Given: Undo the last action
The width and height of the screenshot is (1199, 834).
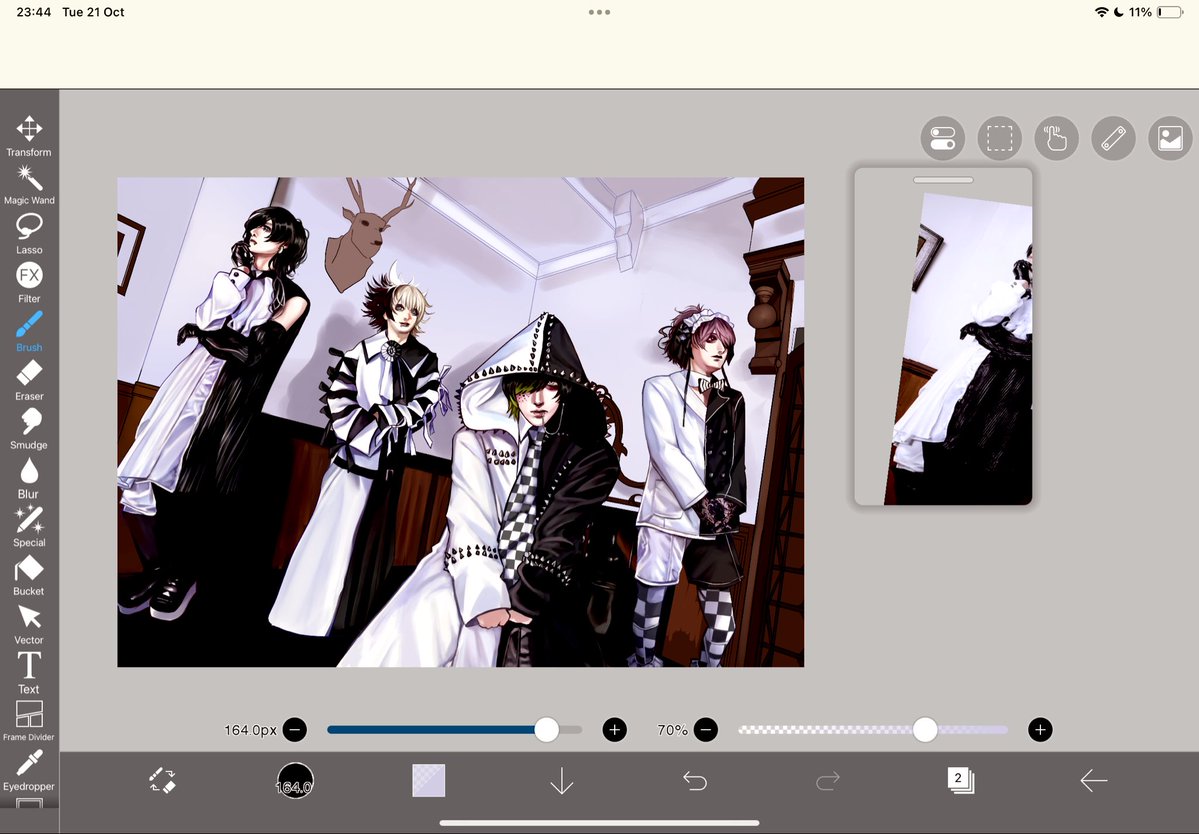Looking at the screenshot, I should tap(695, 780).
